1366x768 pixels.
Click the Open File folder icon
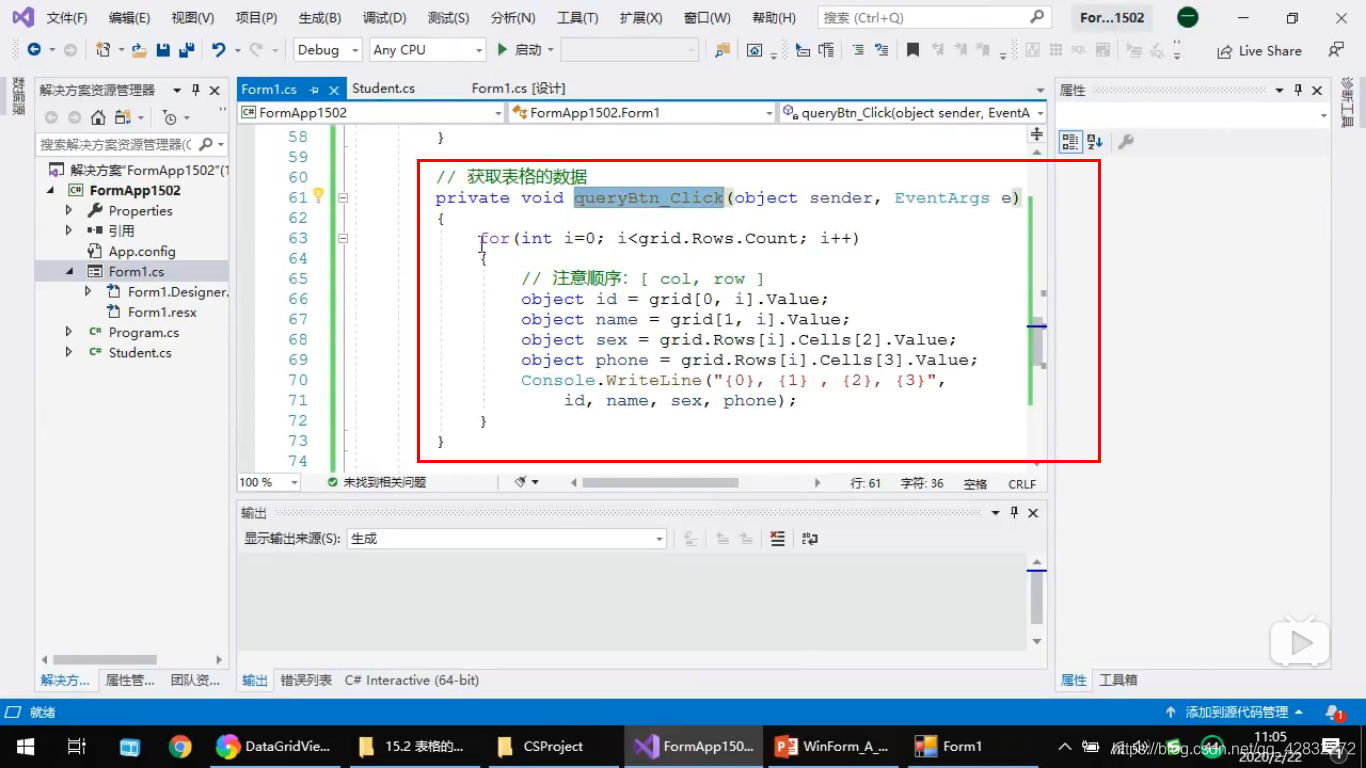pyautogui.click(x=139, y=50)
